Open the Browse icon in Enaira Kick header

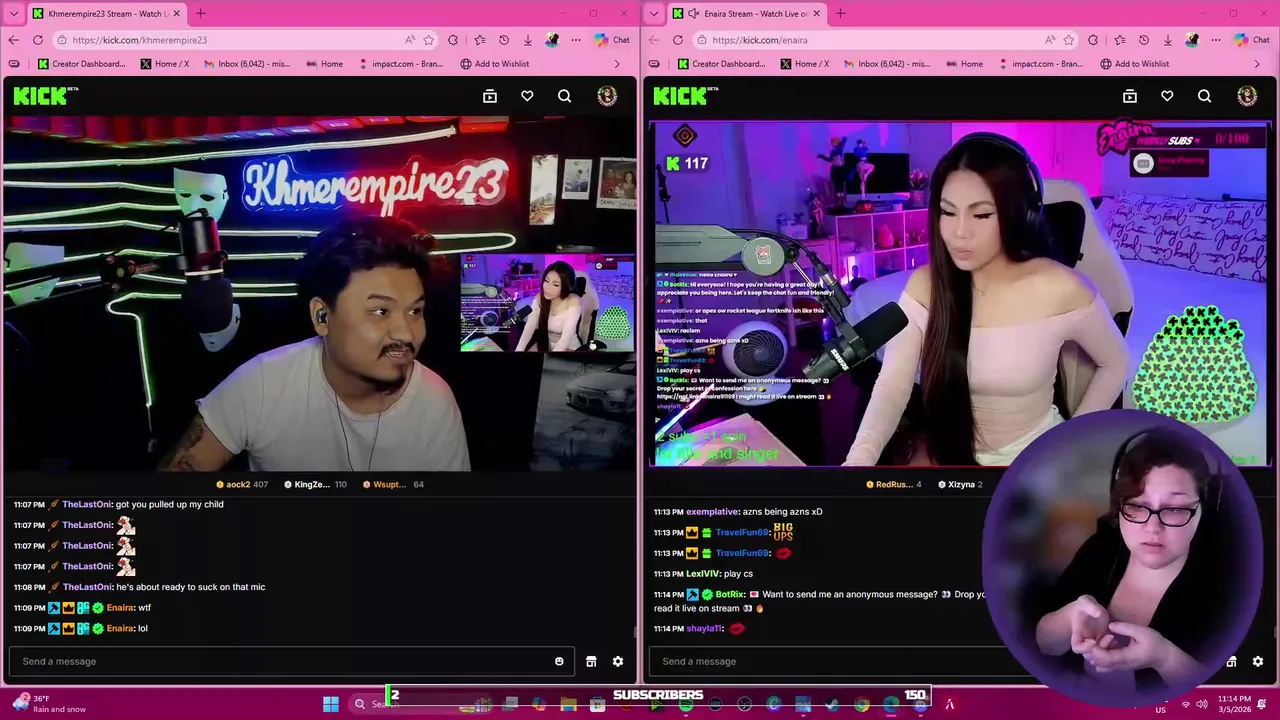tap(1130, 96)
